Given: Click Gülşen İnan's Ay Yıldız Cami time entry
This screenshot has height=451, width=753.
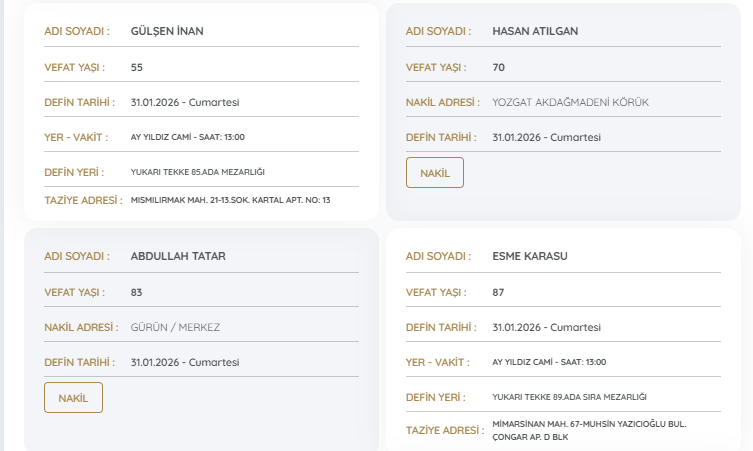Looking at the screenshot, I should (188, 137).
